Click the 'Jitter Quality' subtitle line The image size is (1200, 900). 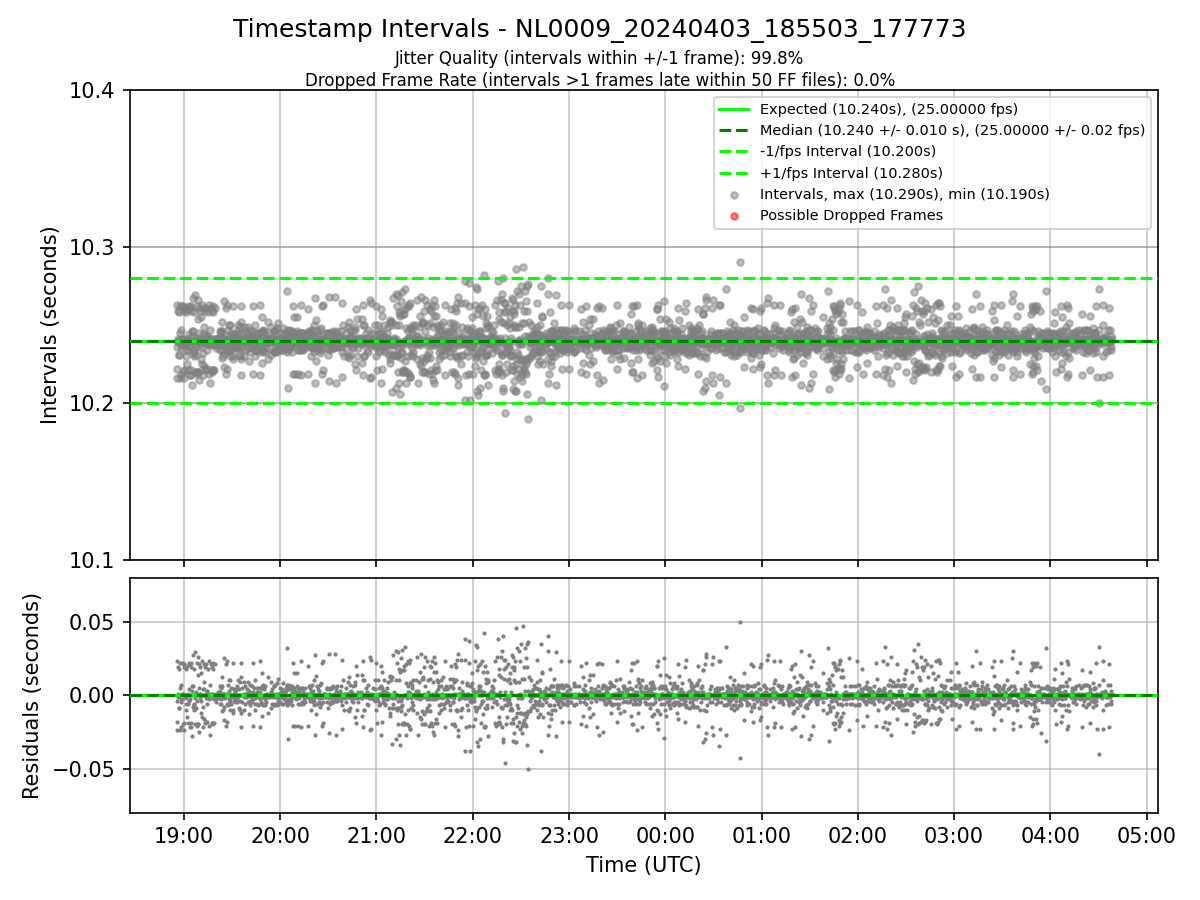point(599,58)
